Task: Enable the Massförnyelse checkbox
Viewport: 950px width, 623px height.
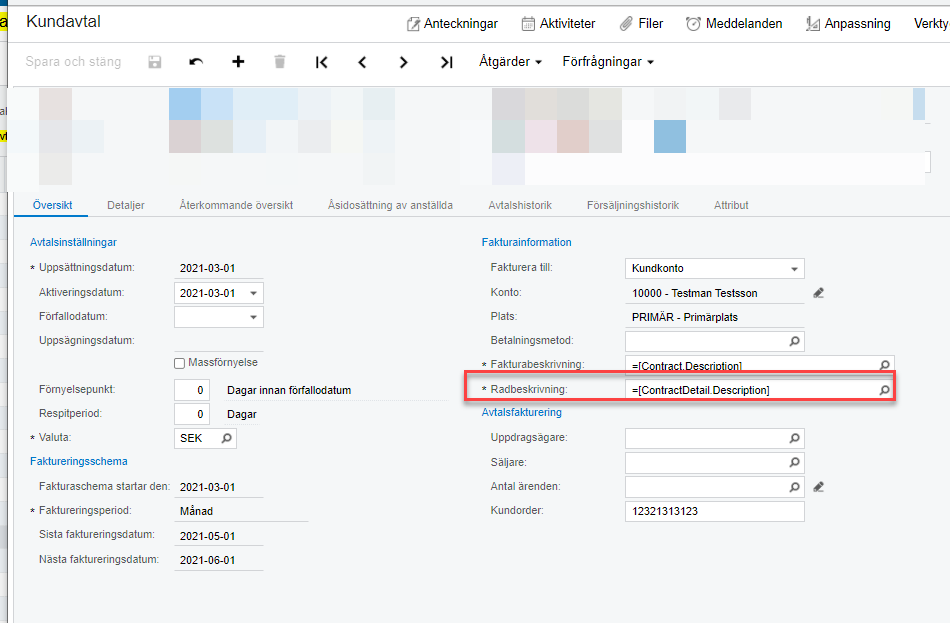Action: [x=180, y=363]
